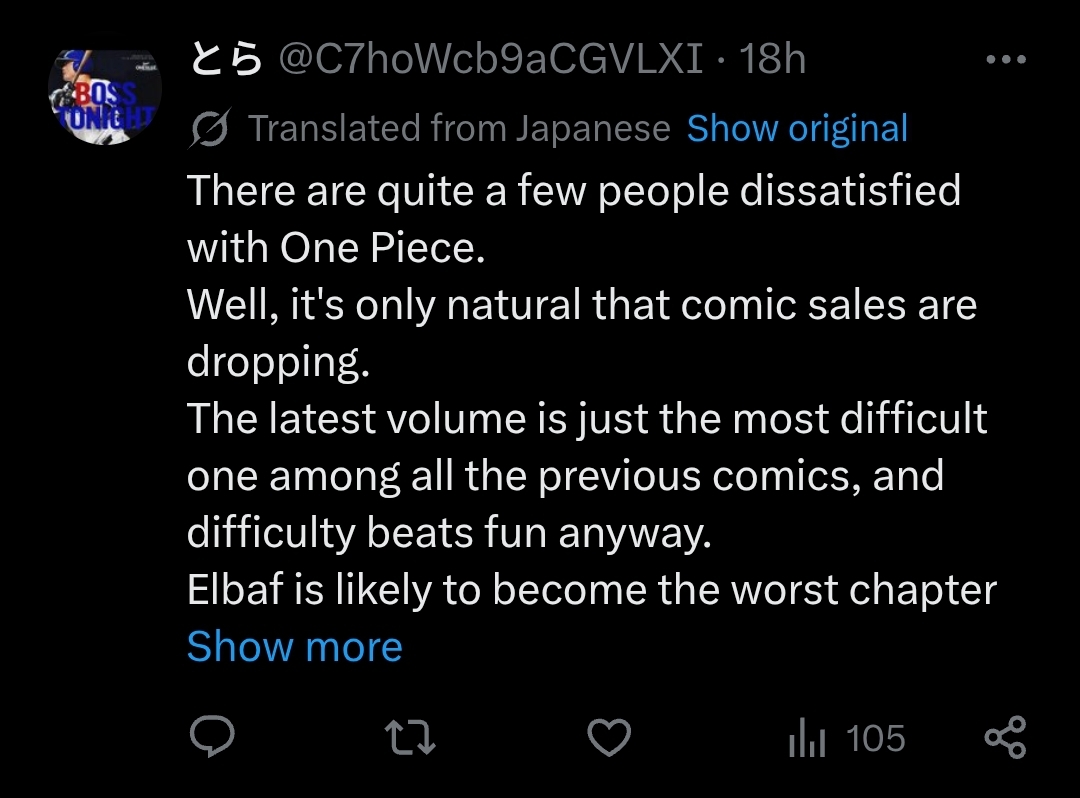Screen dimensions: 1080x798
Task: Like the tweet with the heart icon
Action: [609, 737]
